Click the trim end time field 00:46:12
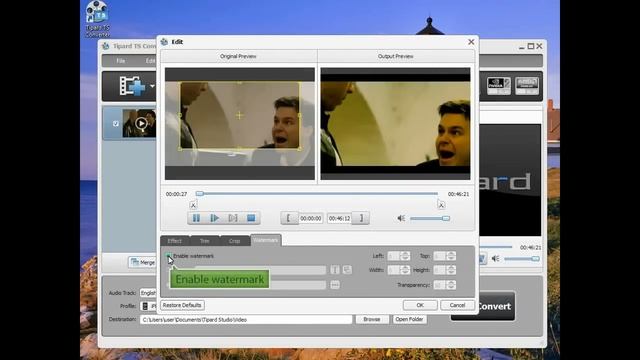 [x=340, y=218]
